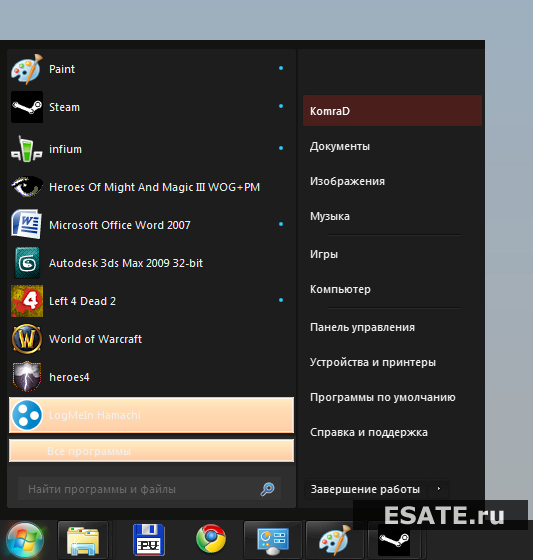This screenshot has width=533, height=560.
Task: Expand infium jump list dot
Action: click(281, 148)
